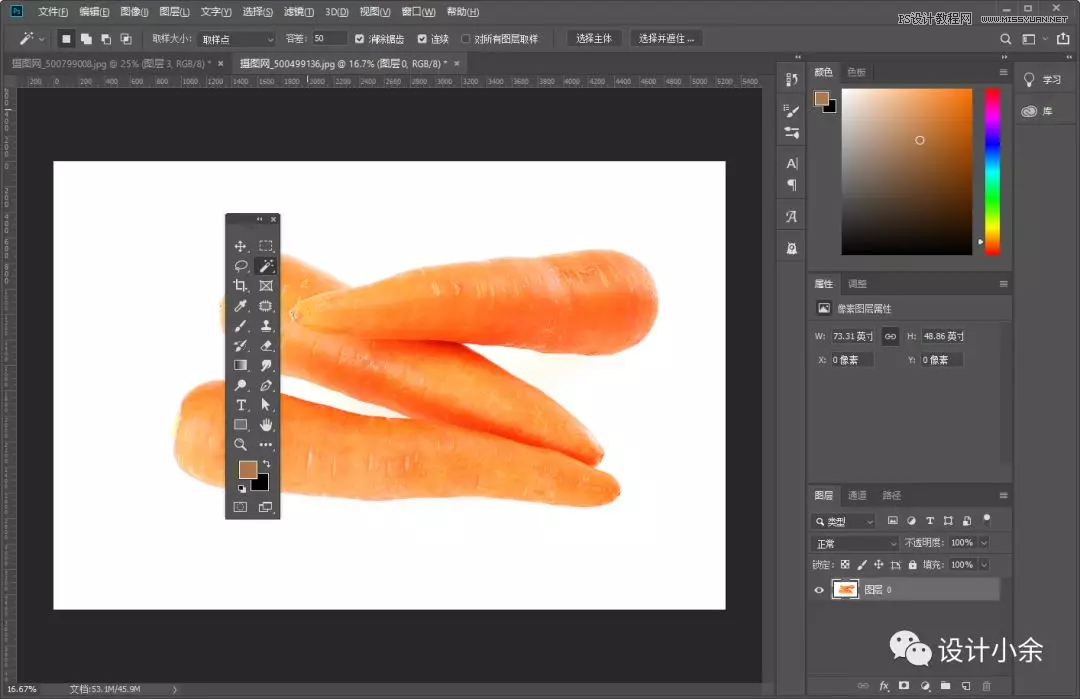1080x699 pixels.
Task: Select the Spot Healing Brush tool
Action: [x=266, y=305]
